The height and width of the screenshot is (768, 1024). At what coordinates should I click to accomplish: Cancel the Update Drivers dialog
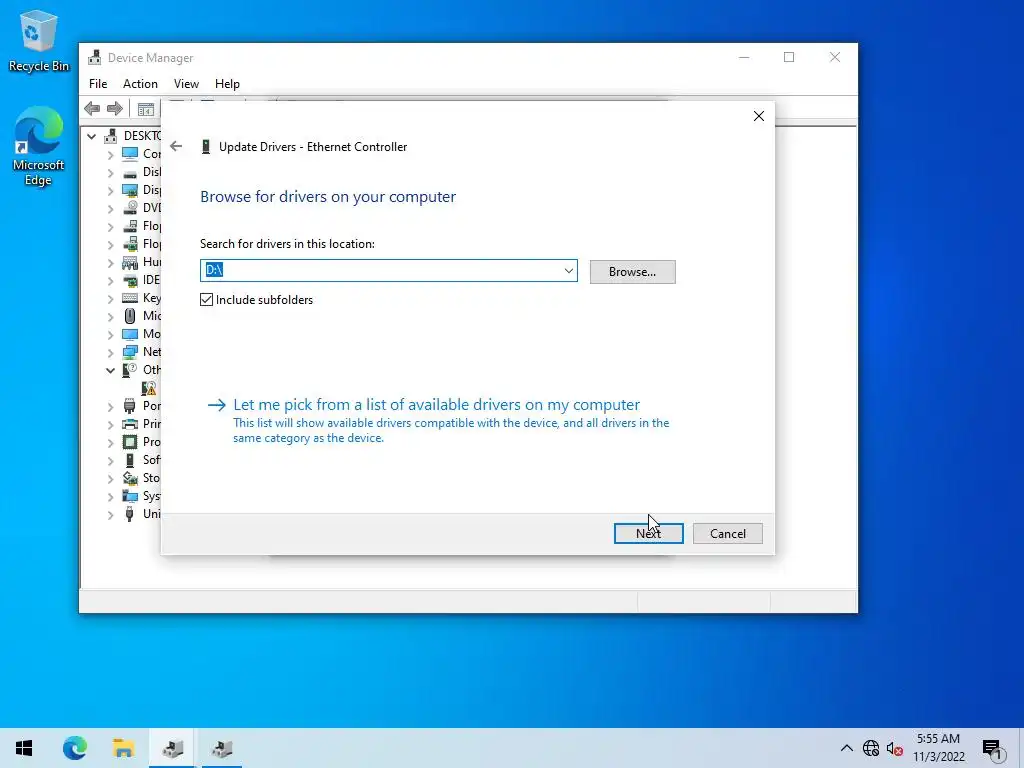click(728, 534)
